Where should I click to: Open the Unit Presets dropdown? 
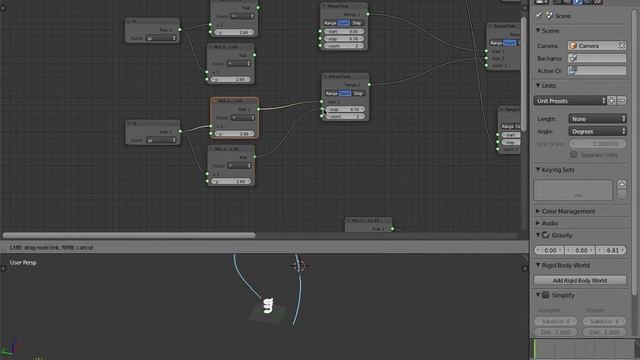click(570, 100)
